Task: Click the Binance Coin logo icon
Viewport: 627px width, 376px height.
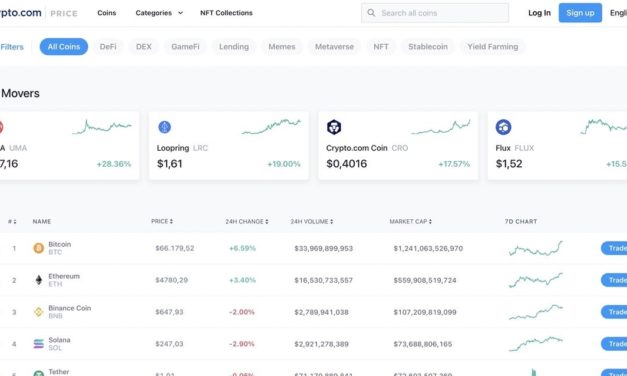Action: point(38,312)
